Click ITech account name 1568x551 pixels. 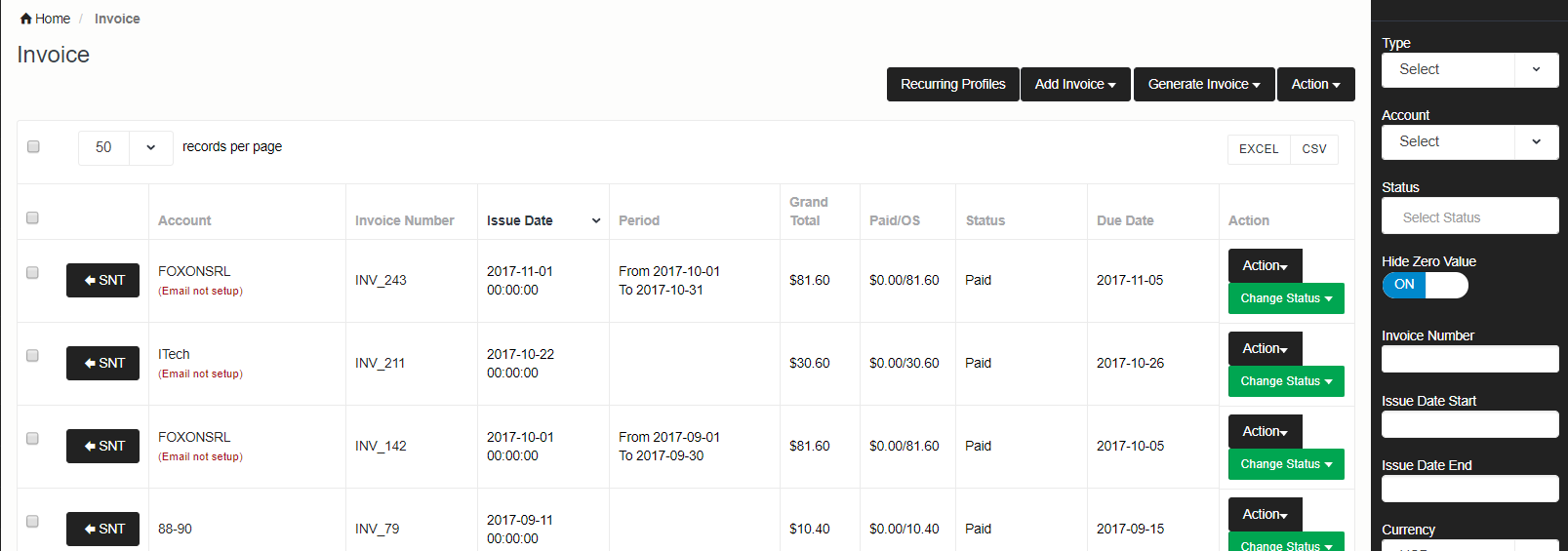174,354
